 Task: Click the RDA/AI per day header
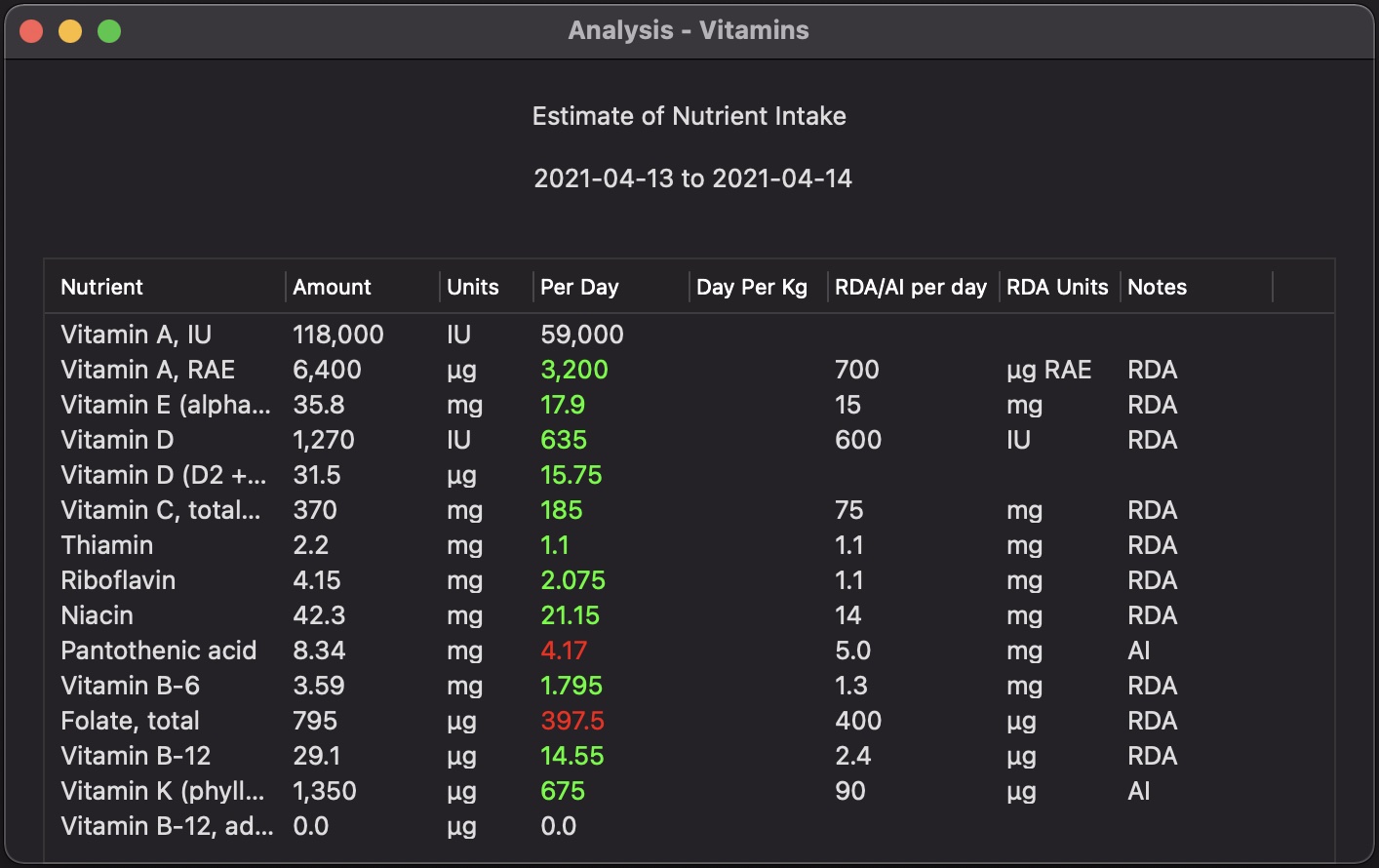[910, 287]
